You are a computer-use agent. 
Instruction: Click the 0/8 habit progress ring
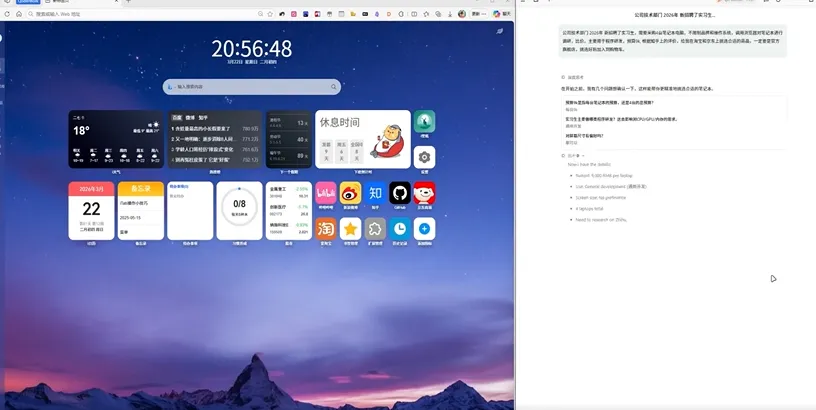tap(239, 207)
